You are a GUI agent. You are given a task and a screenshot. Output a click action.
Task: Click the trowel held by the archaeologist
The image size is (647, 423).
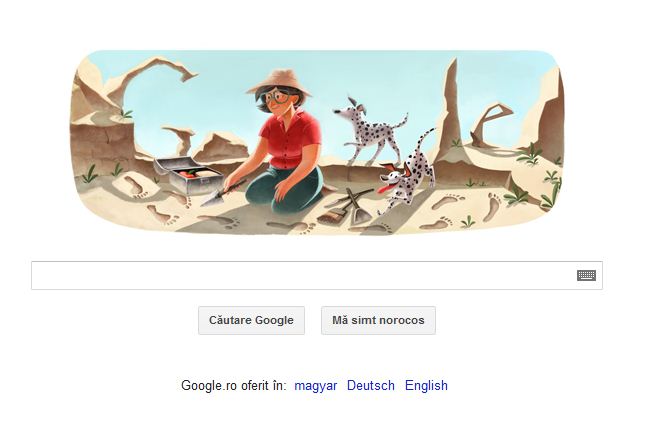point(218,196)
